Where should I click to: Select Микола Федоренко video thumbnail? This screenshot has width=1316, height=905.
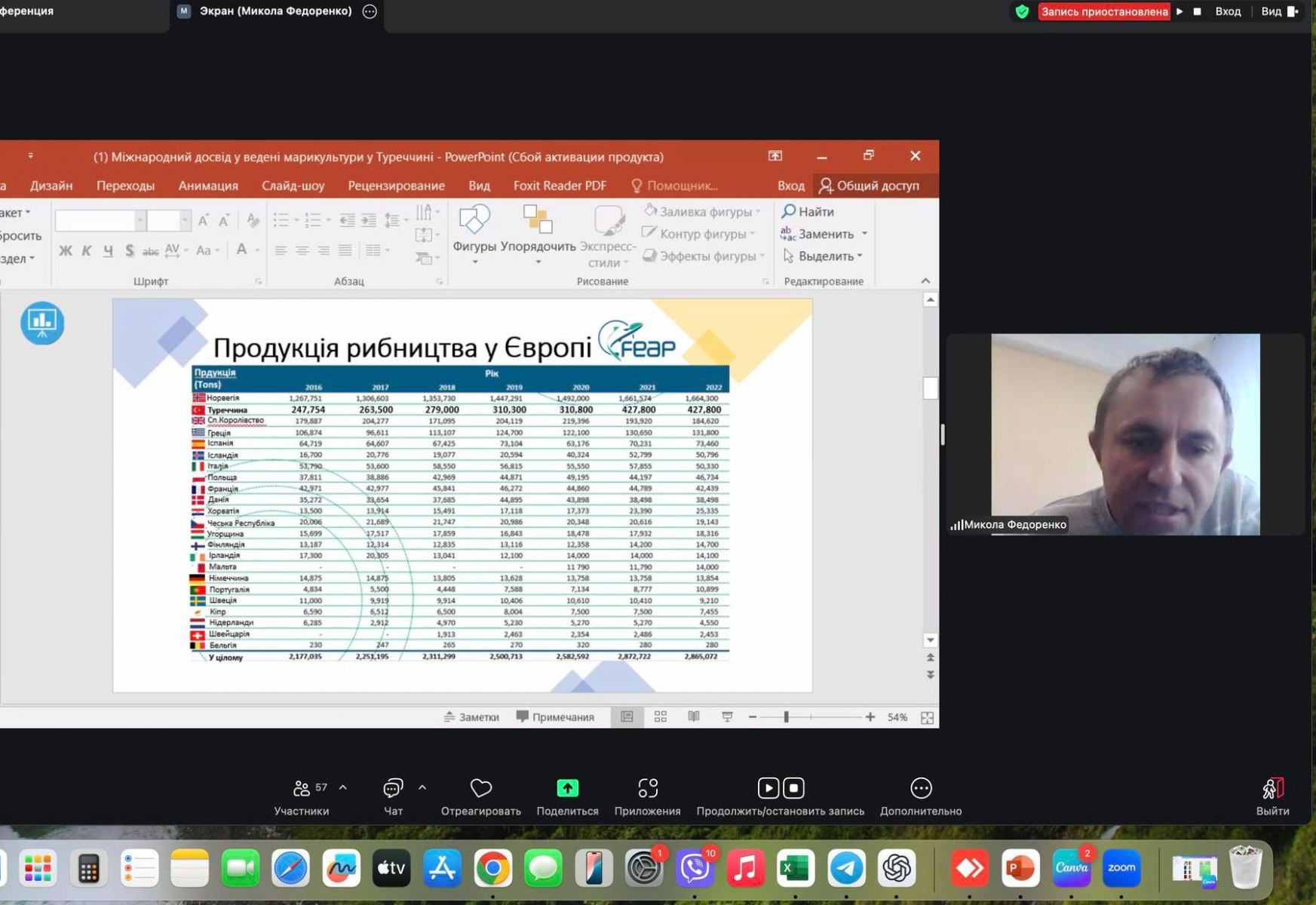coord(1124,434)
